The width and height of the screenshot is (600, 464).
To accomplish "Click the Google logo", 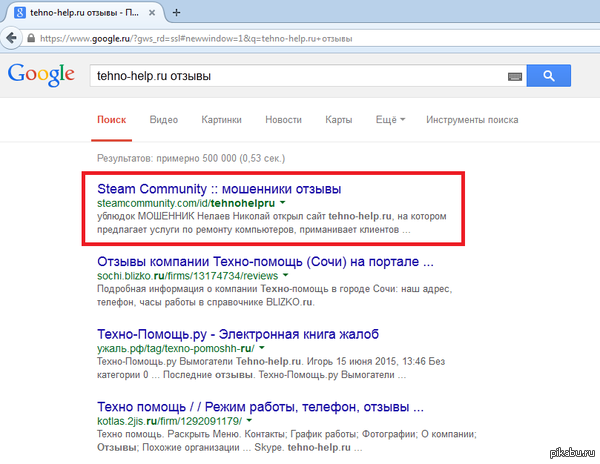I will 41,75.
